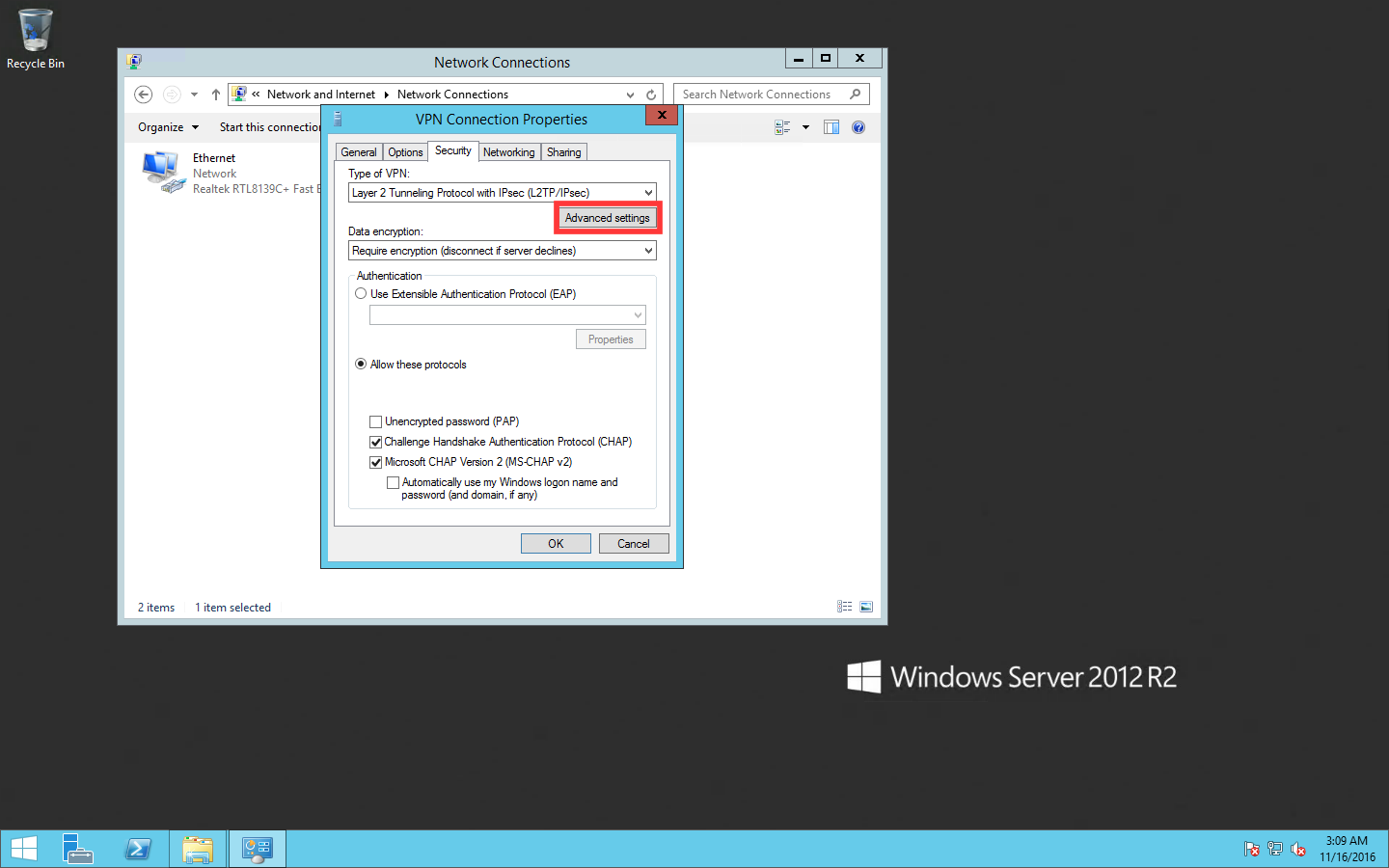Click the Advanced settings button
Image resolution: width=1389 pixels, height=868 pixels.
608,218
